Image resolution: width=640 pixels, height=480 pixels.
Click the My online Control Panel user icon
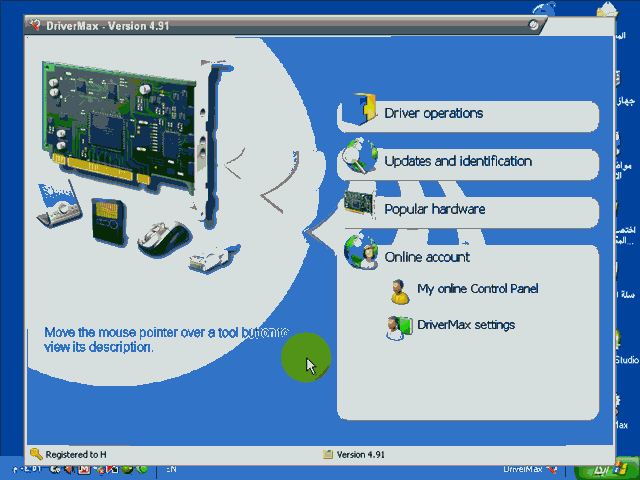399,292
